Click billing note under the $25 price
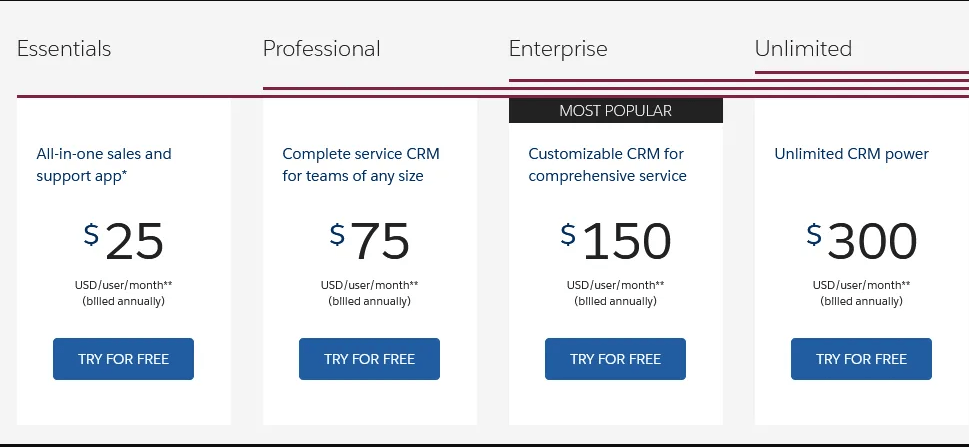969x447 pixels. [x=124, y=301]
